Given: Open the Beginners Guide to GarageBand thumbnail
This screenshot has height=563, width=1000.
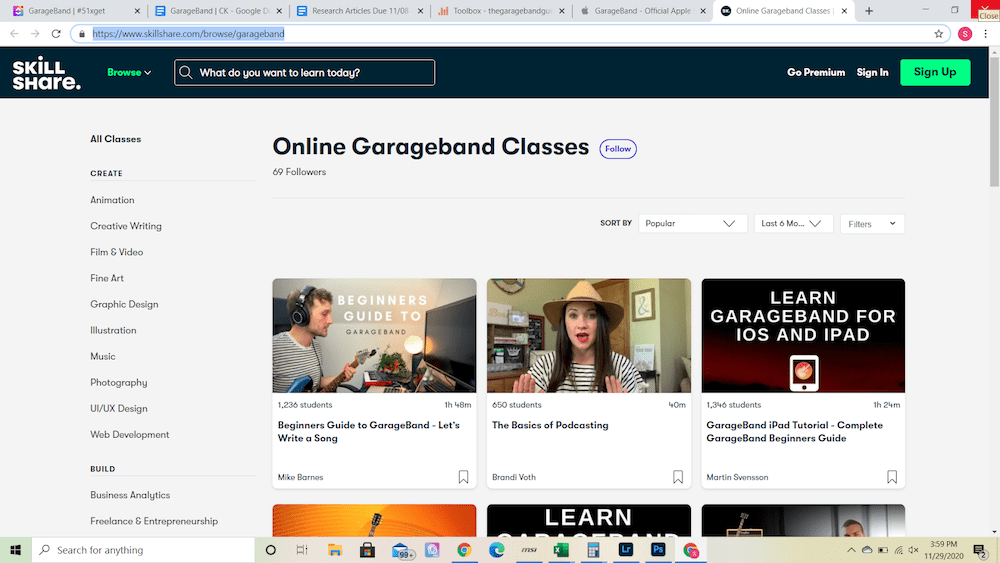Looking at the screenshot, I should (x=374, y=335).
